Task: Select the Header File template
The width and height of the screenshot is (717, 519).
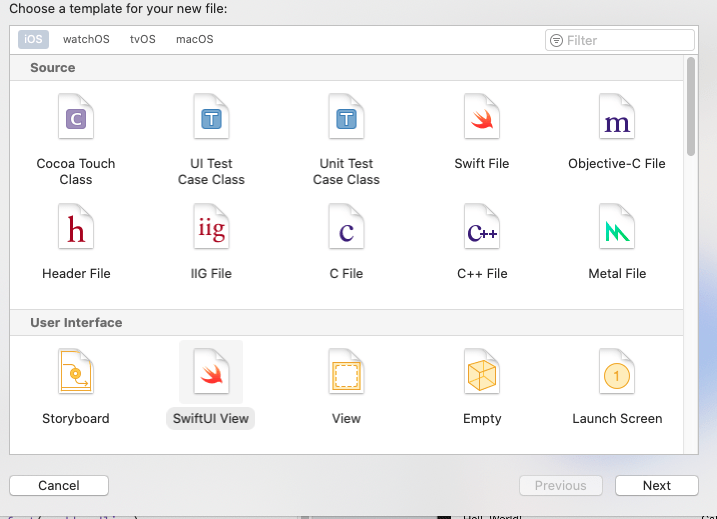Action: click(76, 232)
